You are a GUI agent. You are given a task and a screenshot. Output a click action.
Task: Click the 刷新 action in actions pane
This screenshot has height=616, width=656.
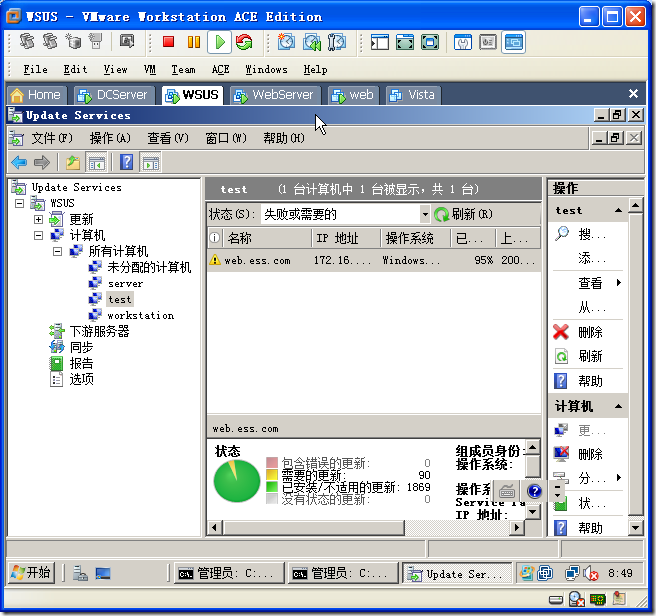tap(590, 357)
